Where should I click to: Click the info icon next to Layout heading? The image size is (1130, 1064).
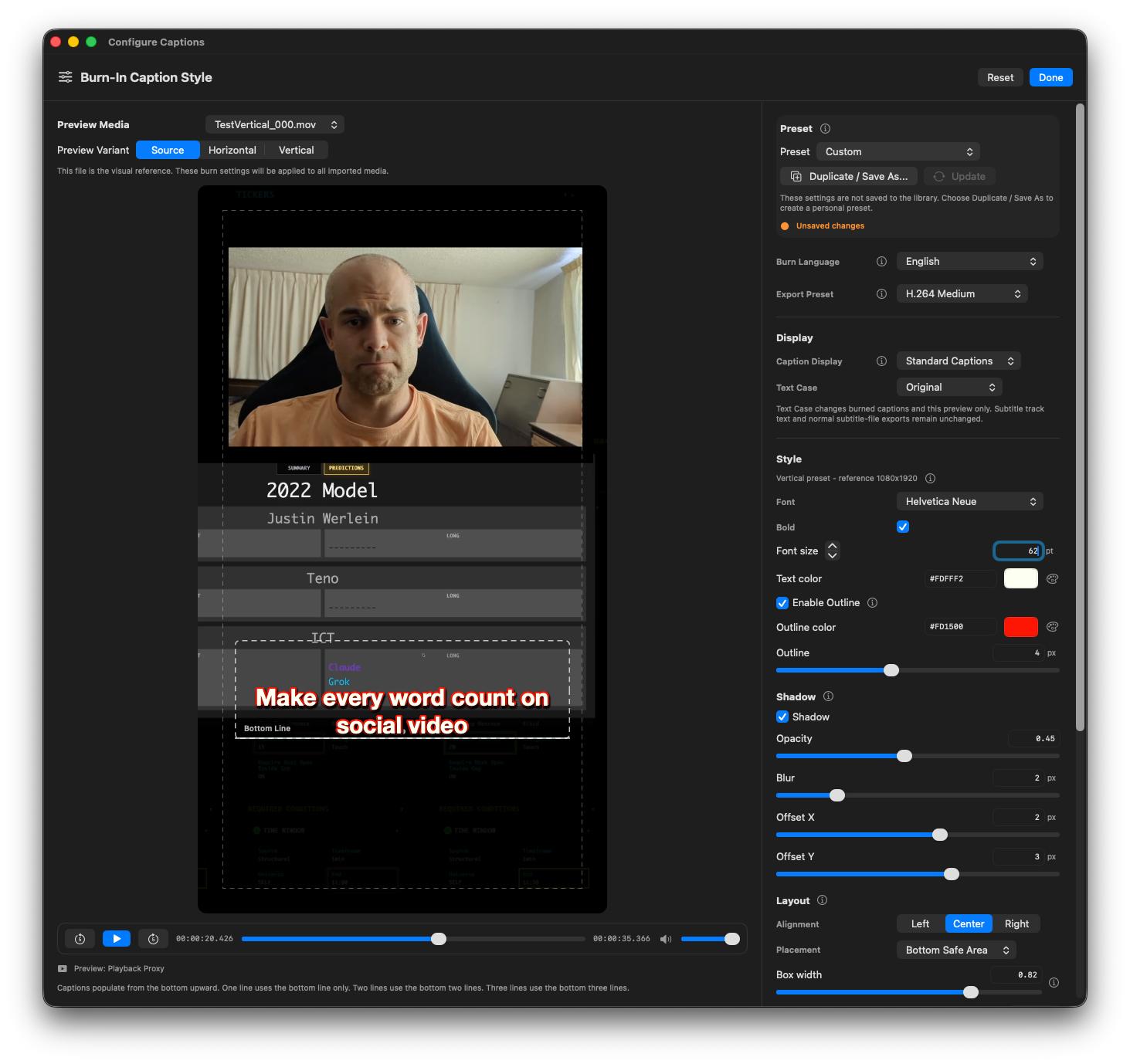coord(822,900)
